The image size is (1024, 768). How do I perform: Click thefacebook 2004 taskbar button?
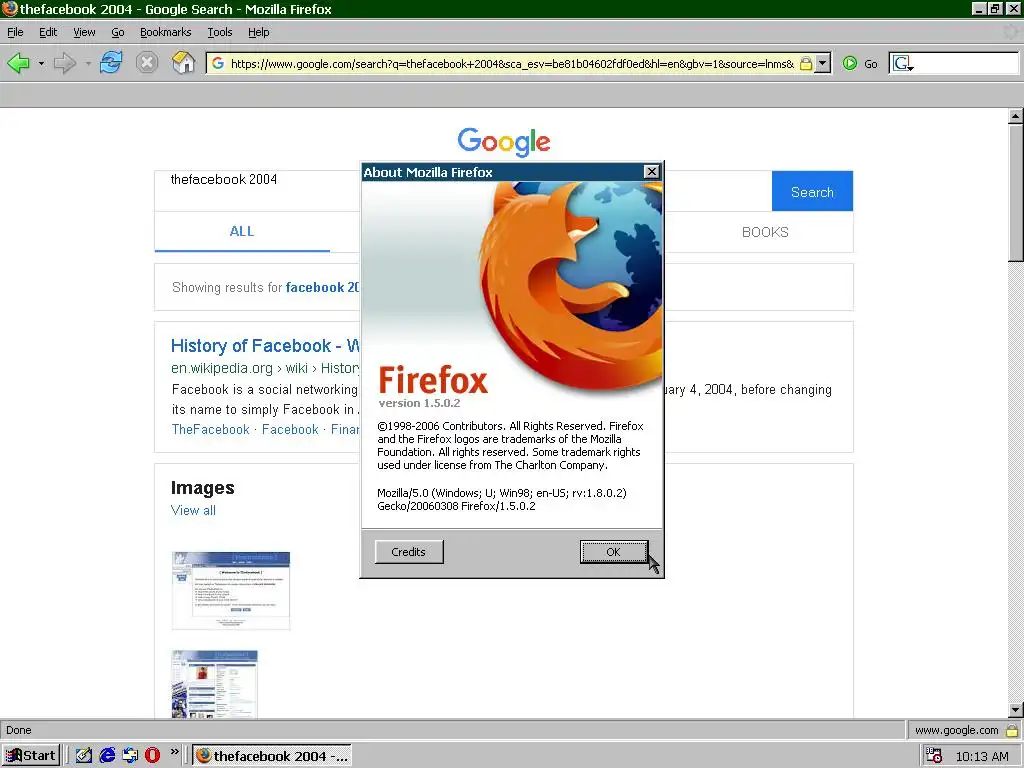(x=272, y=756)
